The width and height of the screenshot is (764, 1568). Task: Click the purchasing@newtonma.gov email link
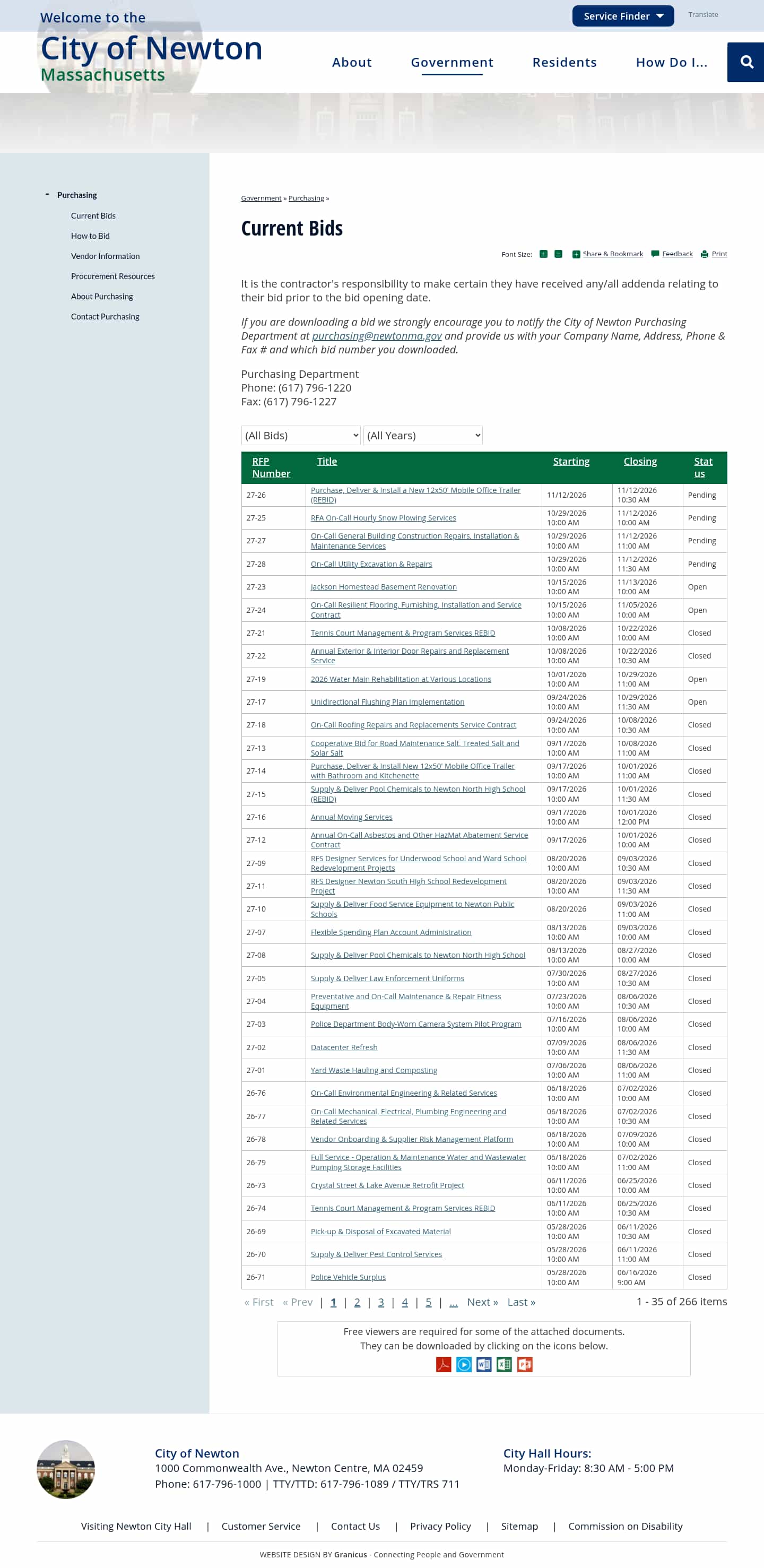377,336
